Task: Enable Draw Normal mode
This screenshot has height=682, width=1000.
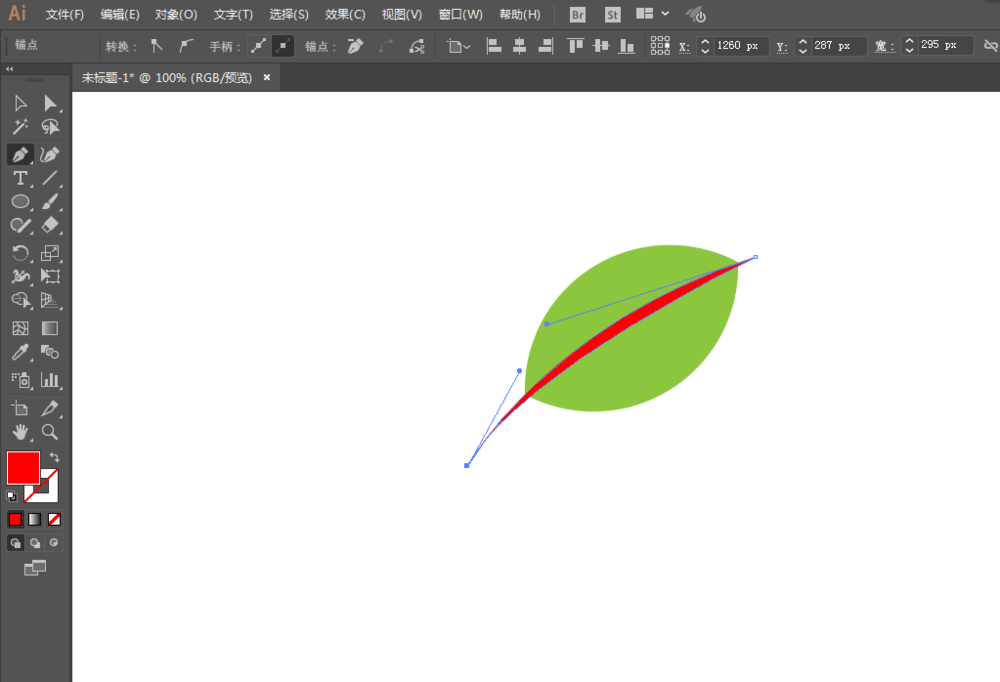Action: [x=15, y=543]
